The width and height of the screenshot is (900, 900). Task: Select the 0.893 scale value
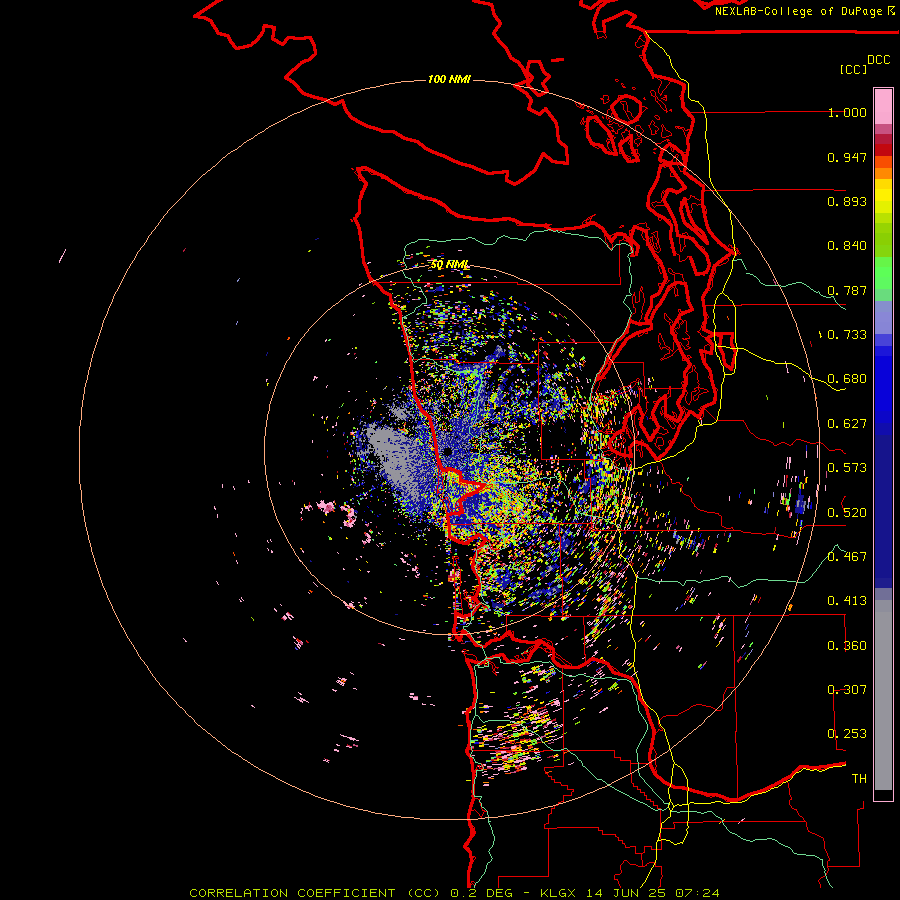coord(847,201)
